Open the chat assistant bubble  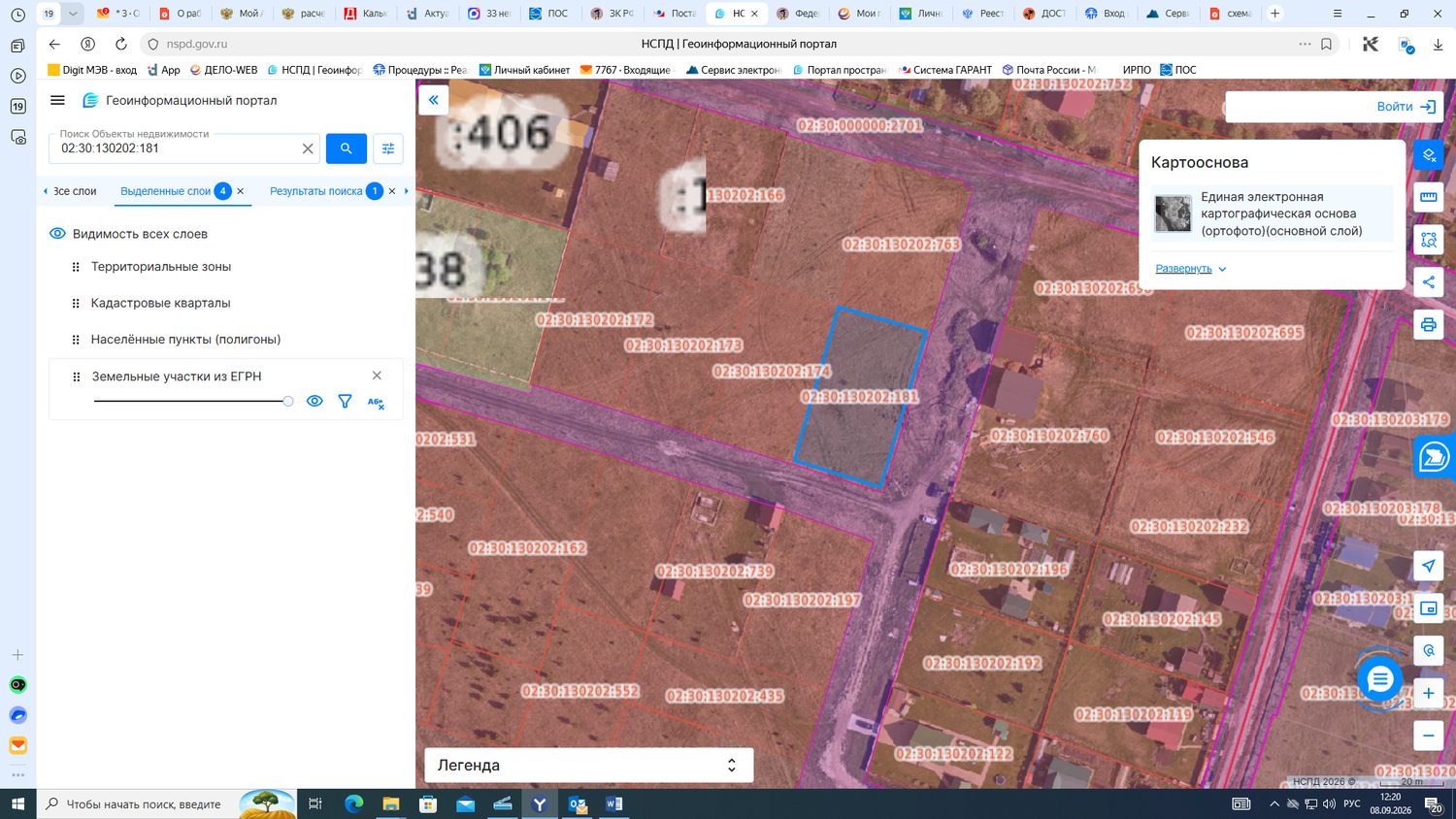point(1379,679)
